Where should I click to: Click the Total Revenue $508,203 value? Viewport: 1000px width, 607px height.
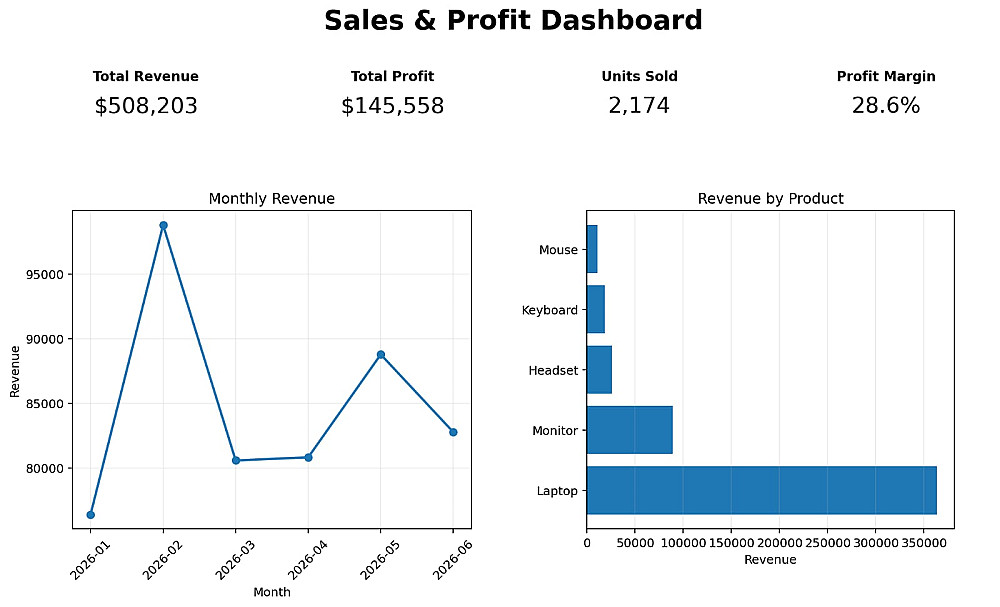pyautogui.click(x=146, y=106)
